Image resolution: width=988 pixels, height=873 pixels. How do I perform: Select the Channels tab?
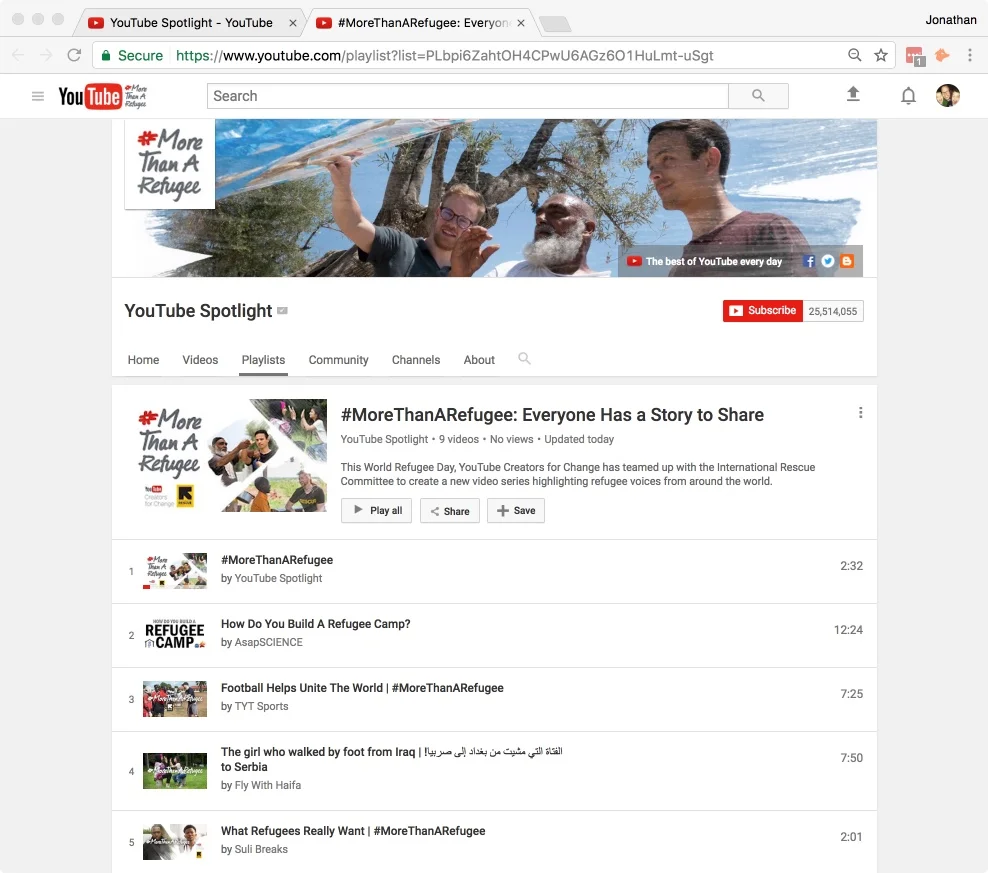pos(416,360)
